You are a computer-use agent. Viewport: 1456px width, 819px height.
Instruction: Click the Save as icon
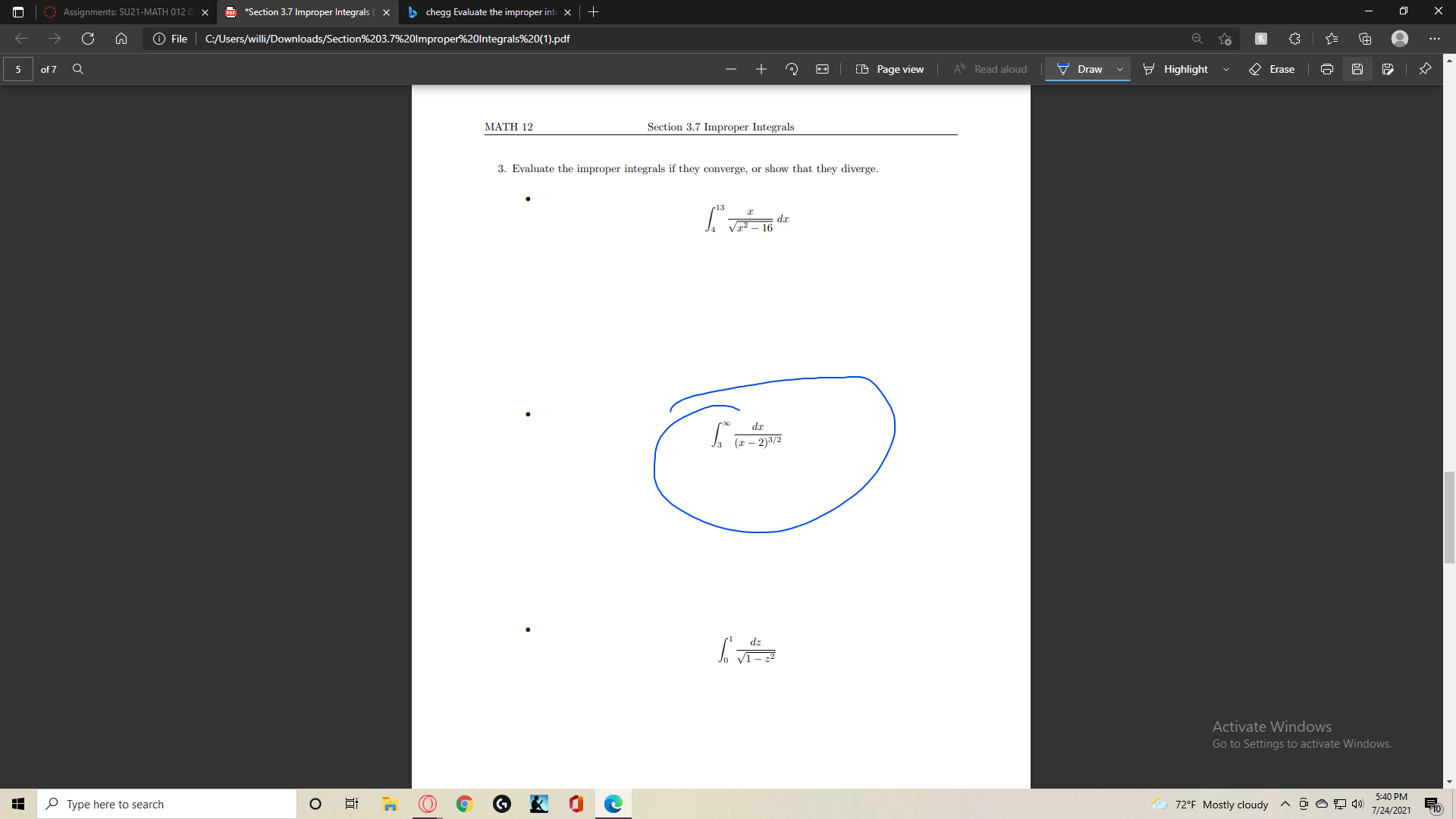1388,69
